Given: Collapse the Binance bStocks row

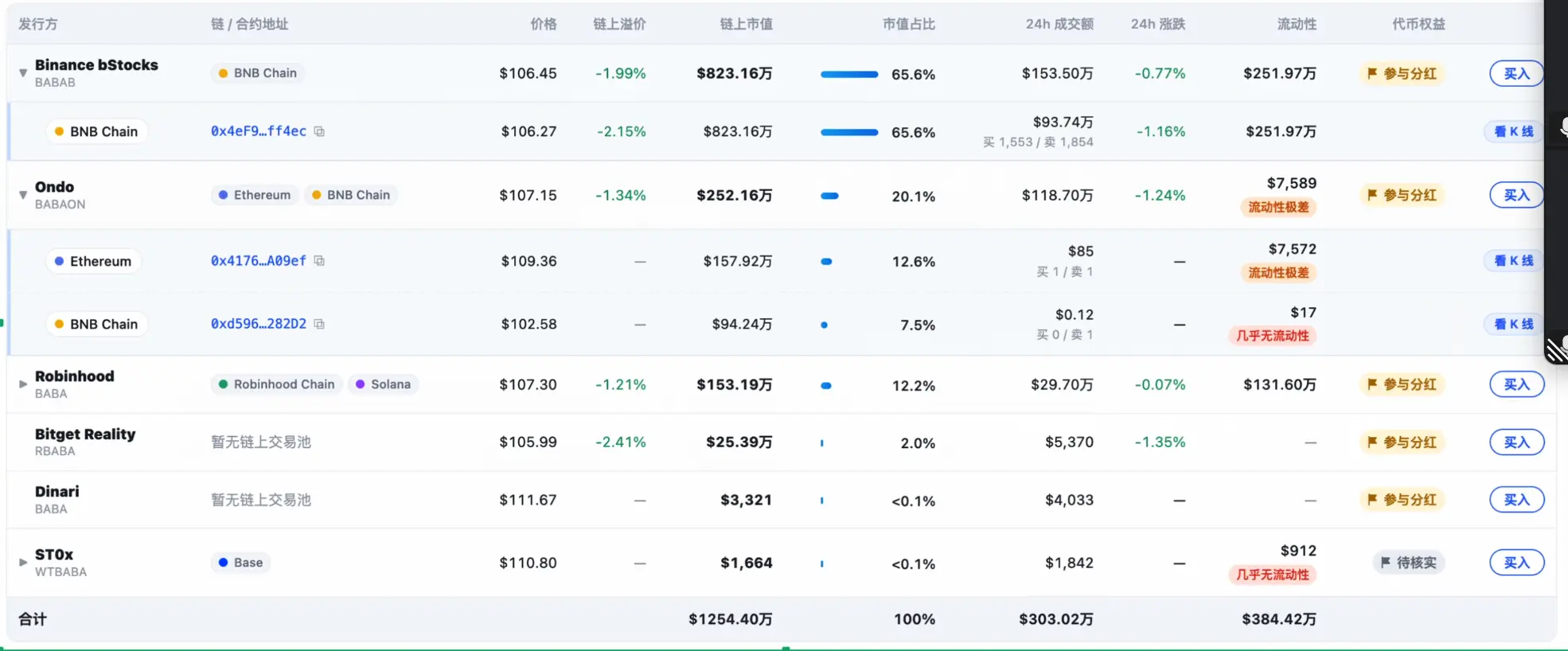Looking at the screenshot, I should pos(23,73).
